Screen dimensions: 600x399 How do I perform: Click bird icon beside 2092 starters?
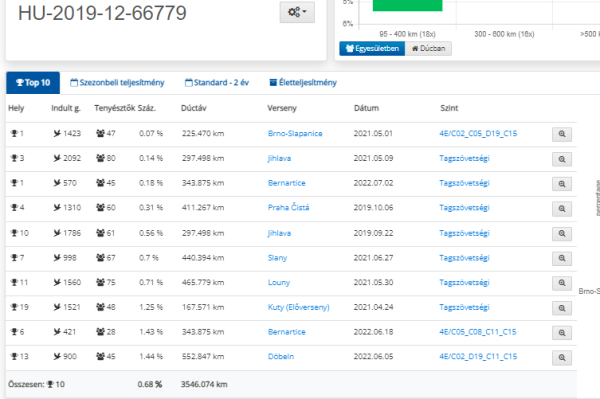pos(57,158)
